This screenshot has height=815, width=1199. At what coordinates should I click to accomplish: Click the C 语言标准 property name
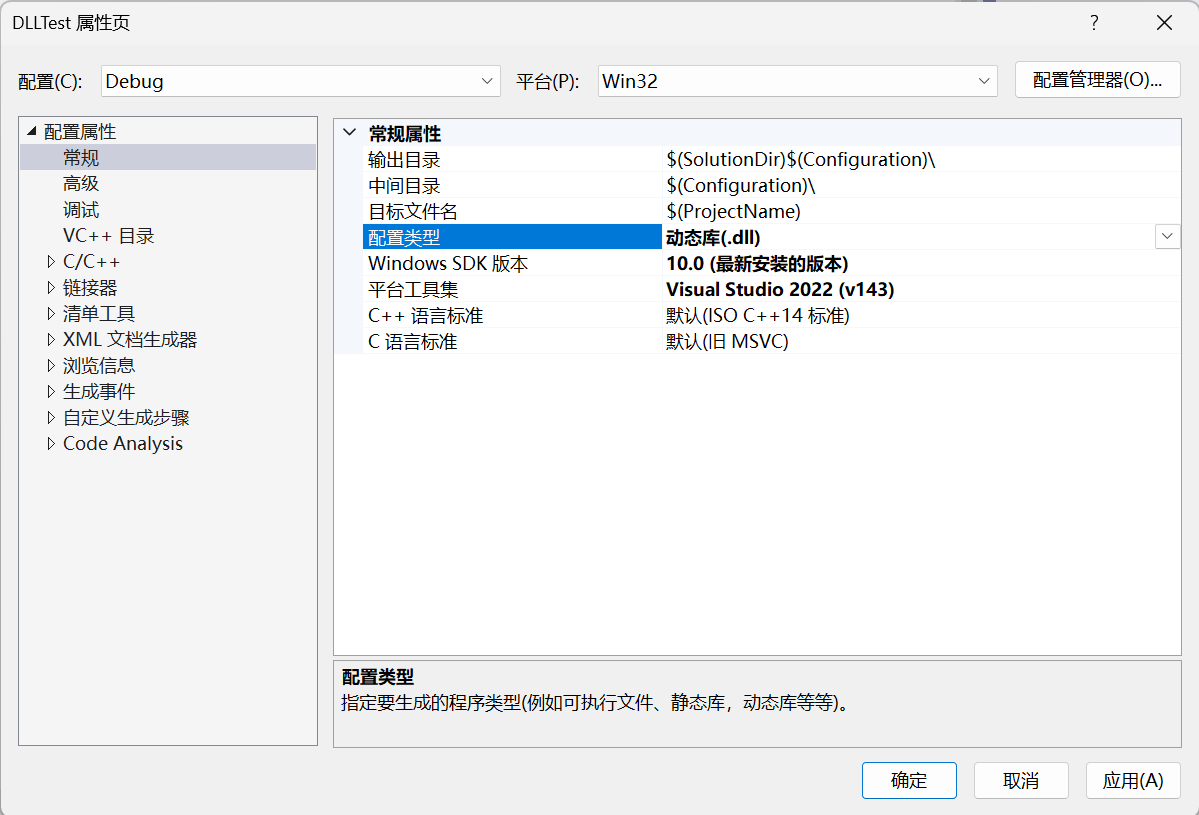click(413, 342)
